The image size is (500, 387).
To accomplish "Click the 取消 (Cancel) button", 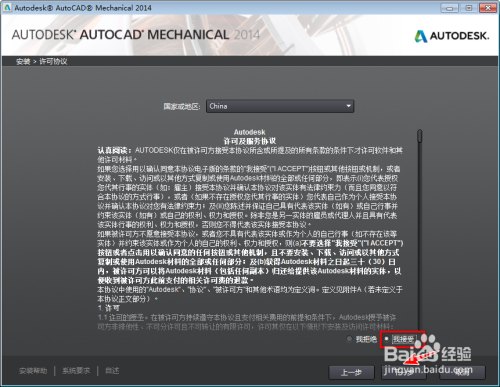I will pos(462,372).
